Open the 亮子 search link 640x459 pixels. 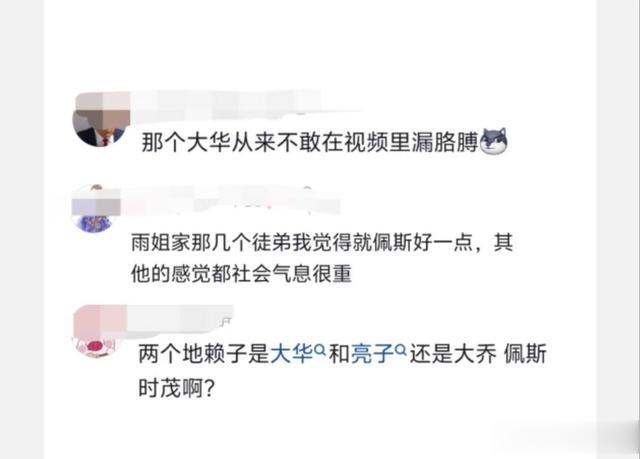[x=373, y=354]
